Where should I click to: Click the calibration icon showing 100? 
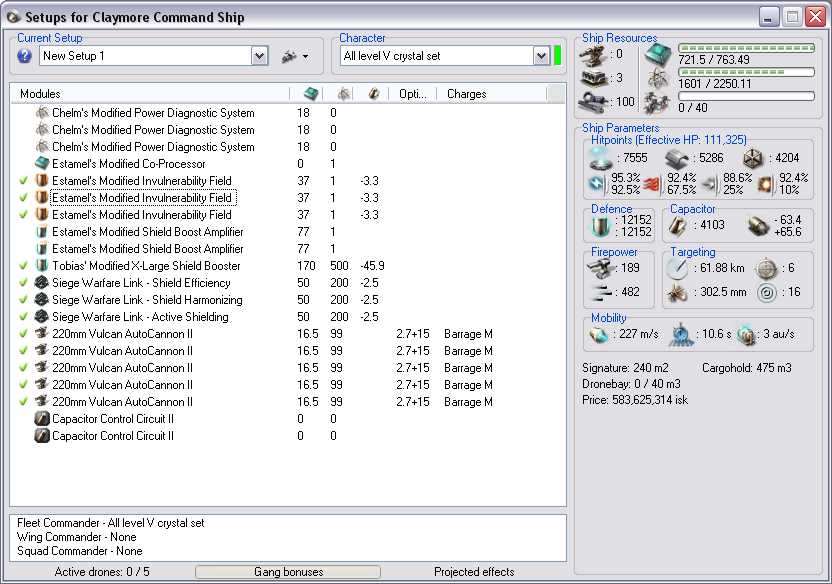tap(593, 102)
